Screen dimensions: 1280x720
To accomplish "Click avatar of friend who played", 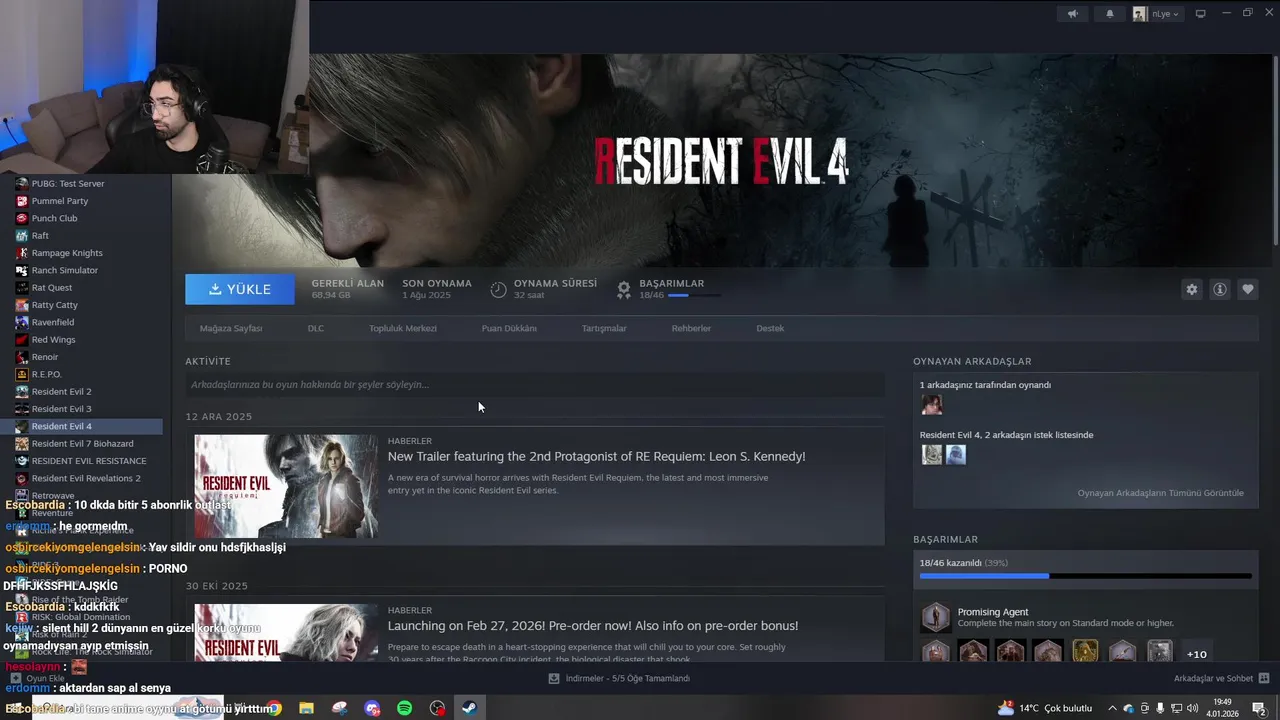I will click(931, 405).
